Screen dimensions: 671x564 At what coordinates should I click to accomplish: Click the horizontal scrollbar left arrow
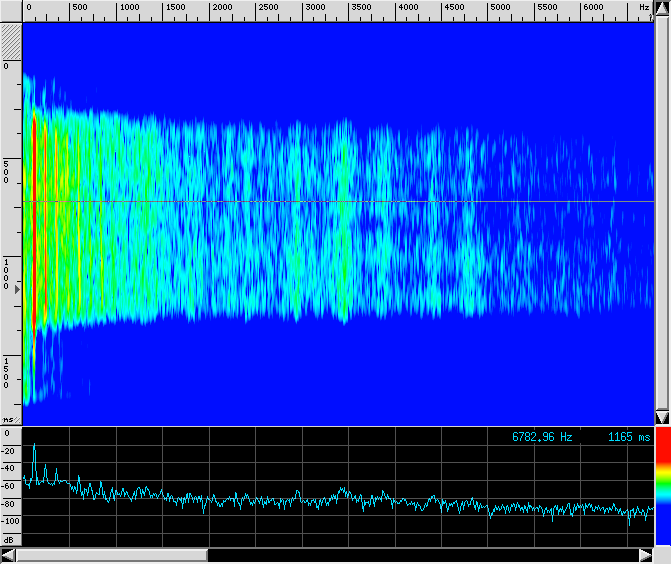8,555
